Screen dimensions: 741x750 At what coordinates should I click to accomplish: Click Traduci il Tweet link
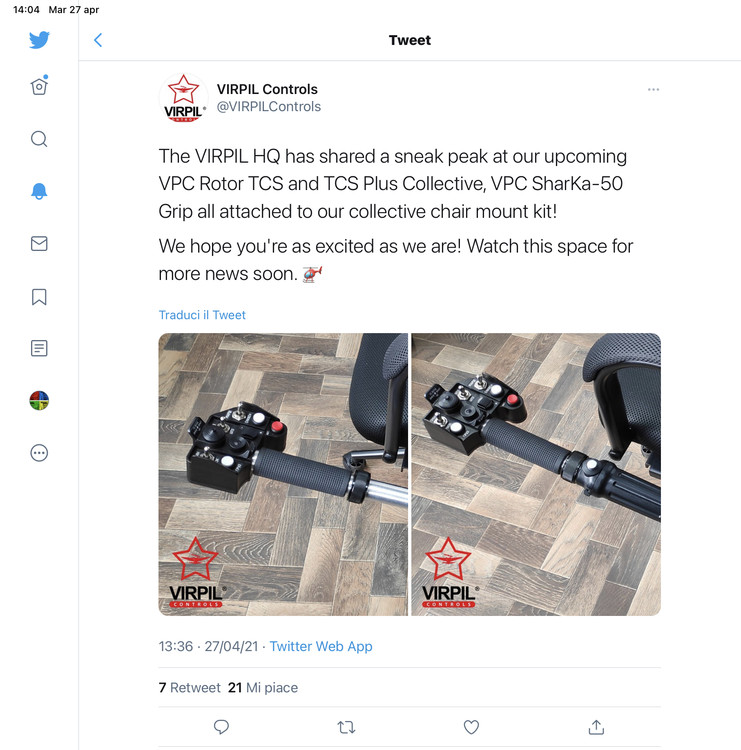[202, 315]
